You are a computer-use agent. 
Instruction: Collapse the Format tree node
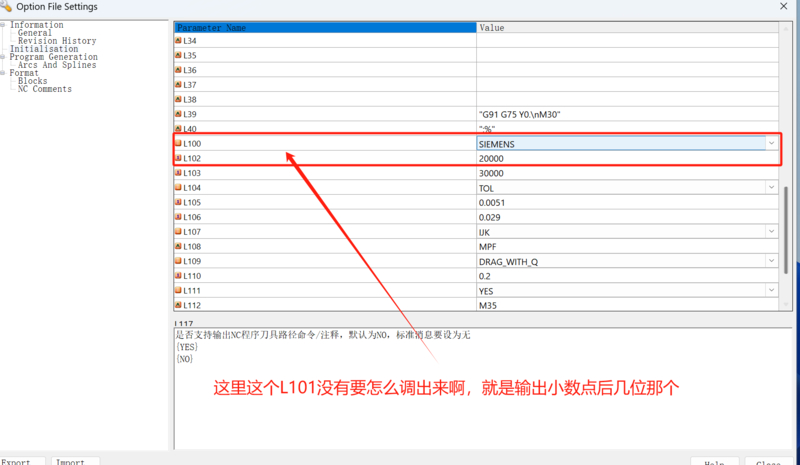[x=3, y=73]
